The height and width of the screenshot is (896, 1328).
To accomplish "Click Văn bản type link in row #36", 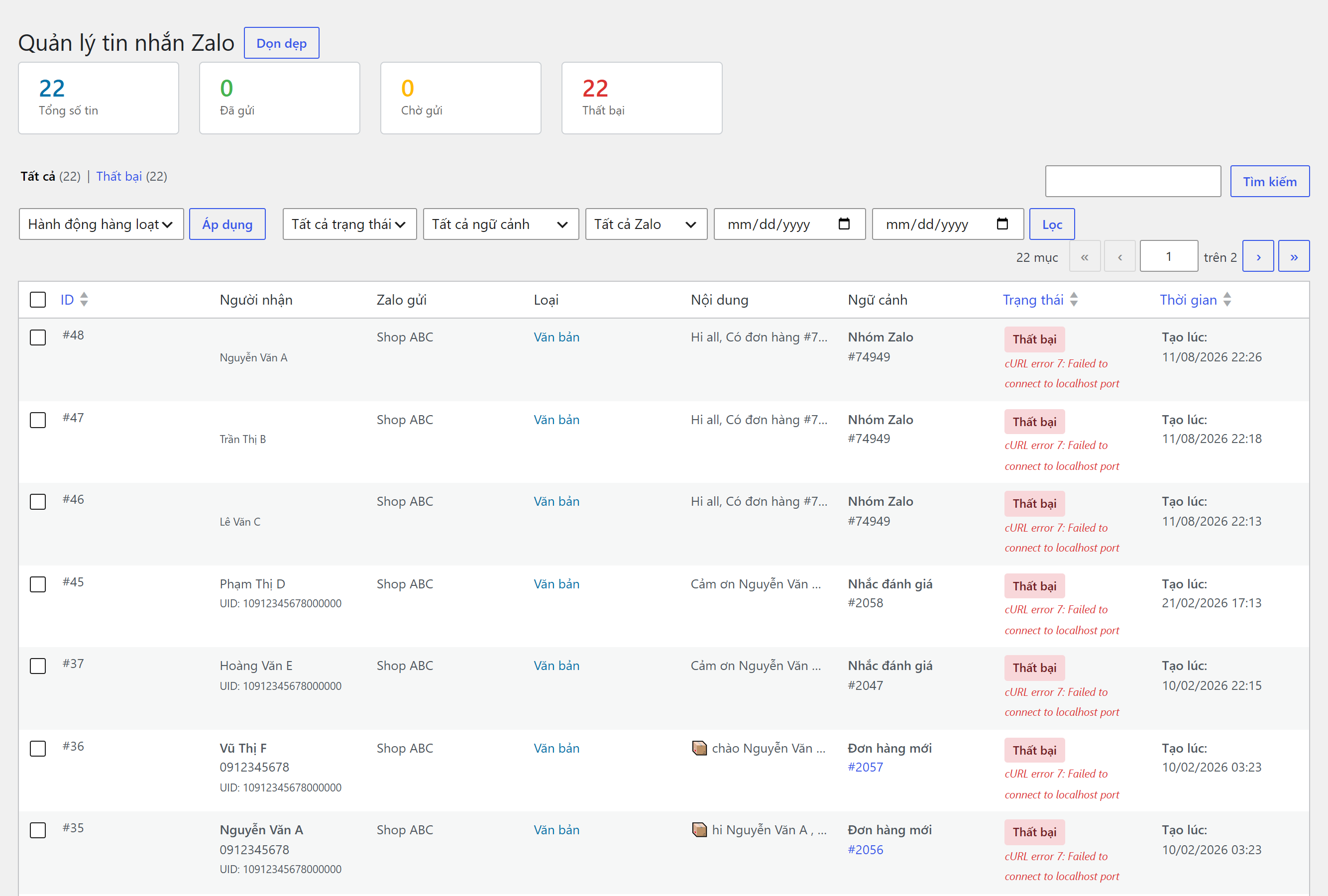I will pyautogui.click(x=556, y=748).
